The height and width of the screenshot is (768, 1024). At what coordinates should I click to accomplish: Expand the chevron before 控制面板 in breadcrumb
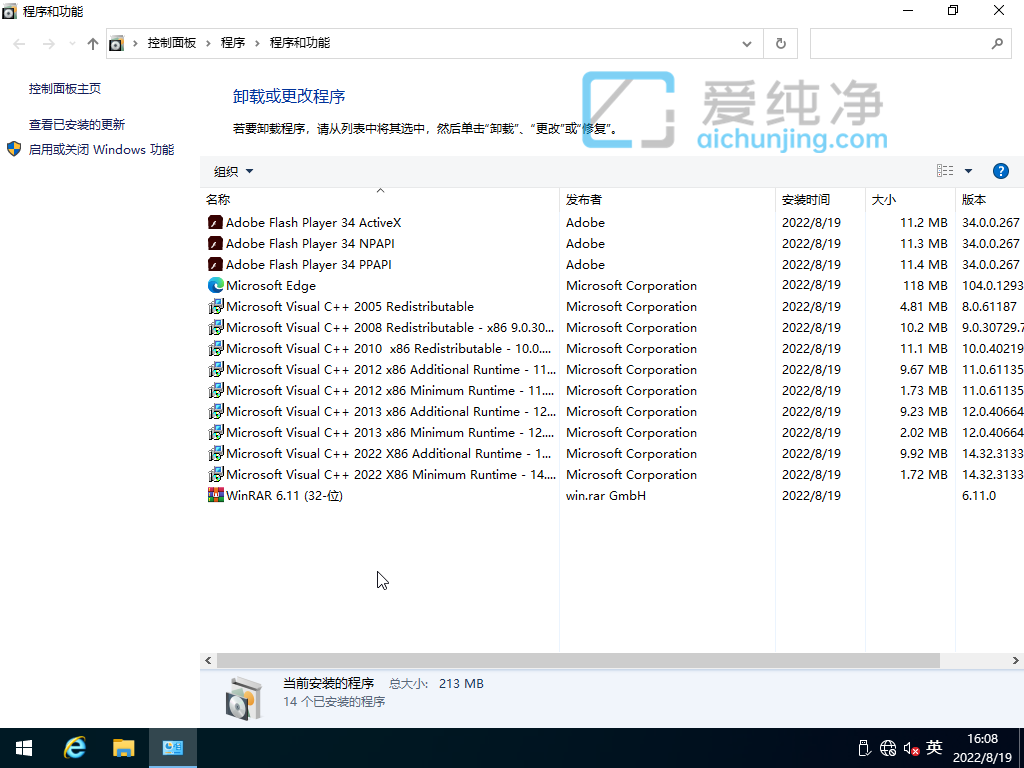click(135, 43)
